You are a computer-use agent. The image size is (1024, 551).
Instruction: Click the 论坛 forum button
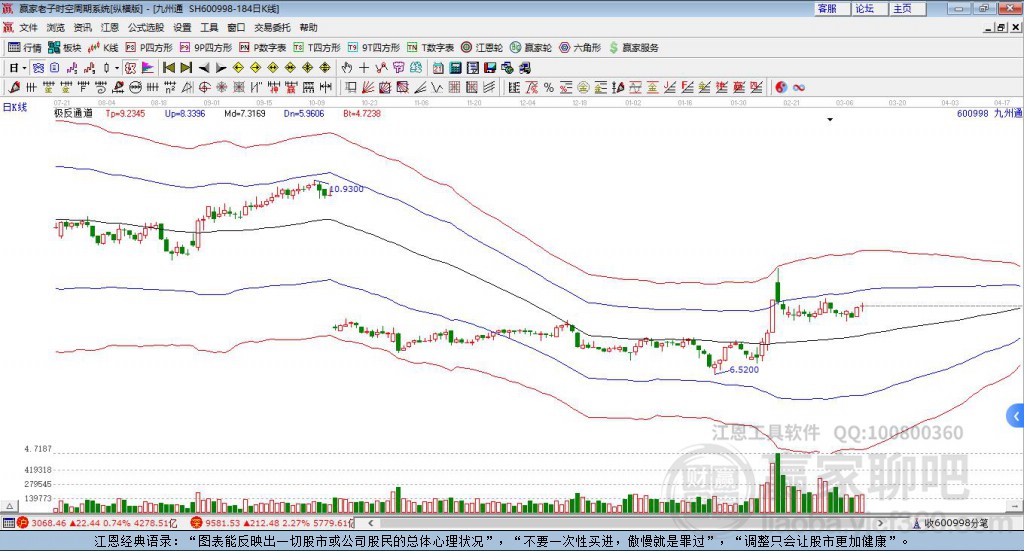(869, 8)
